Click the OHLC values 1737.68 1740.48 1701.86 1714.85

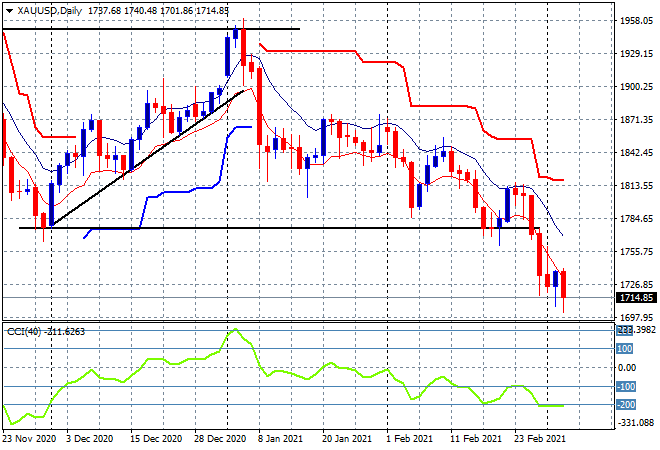[x=158, y=11]
